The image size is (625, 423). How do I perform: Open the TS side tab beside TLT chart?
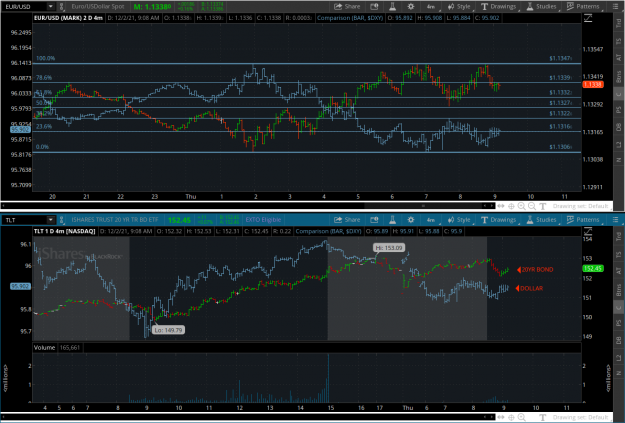(x=619, y=254)
